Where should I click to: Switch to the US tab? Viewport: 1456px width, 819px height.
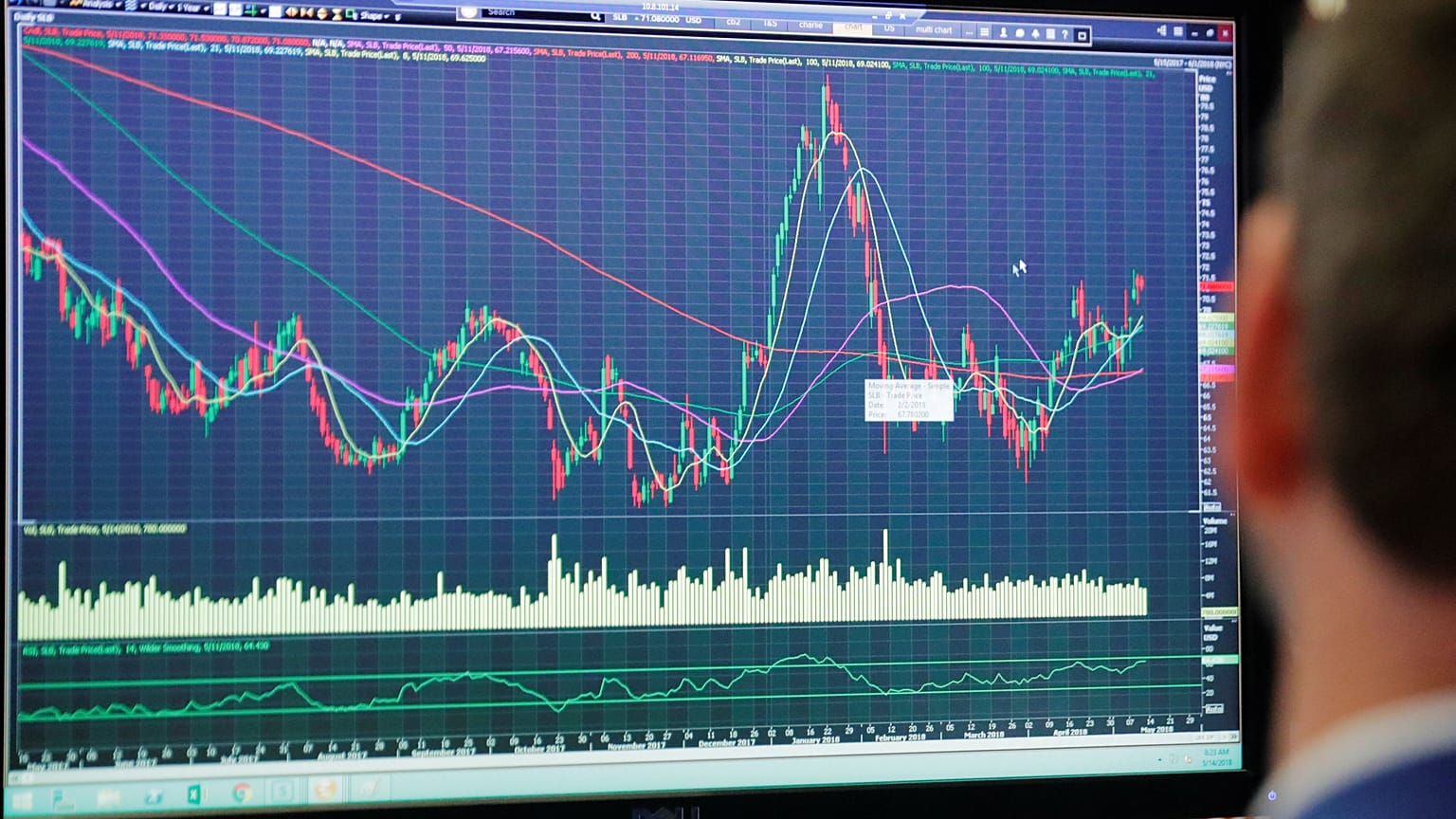(x=889, y=28)
